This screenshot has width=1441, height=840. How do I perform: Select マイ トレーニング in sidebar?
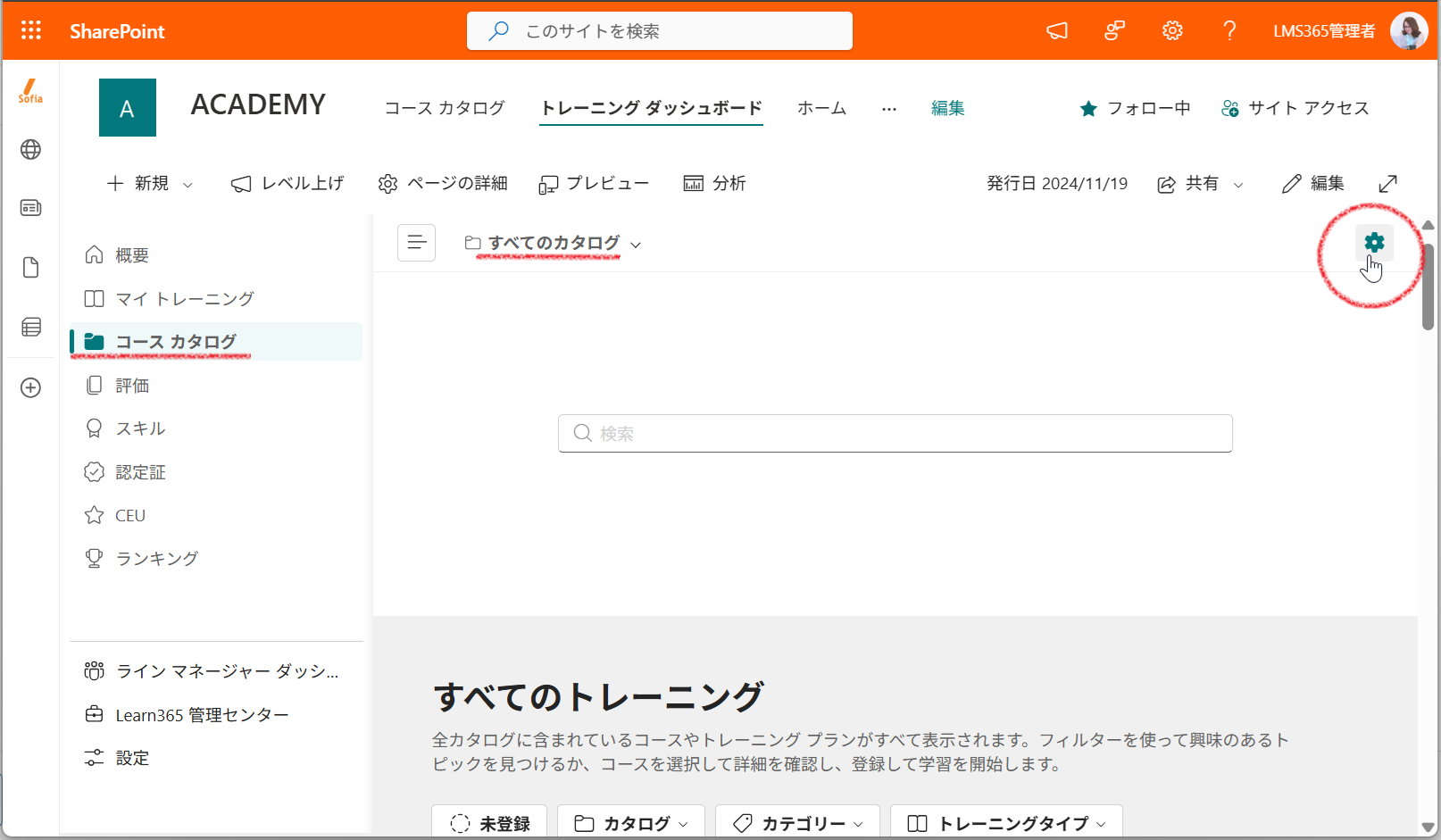[x=216, y=298]
